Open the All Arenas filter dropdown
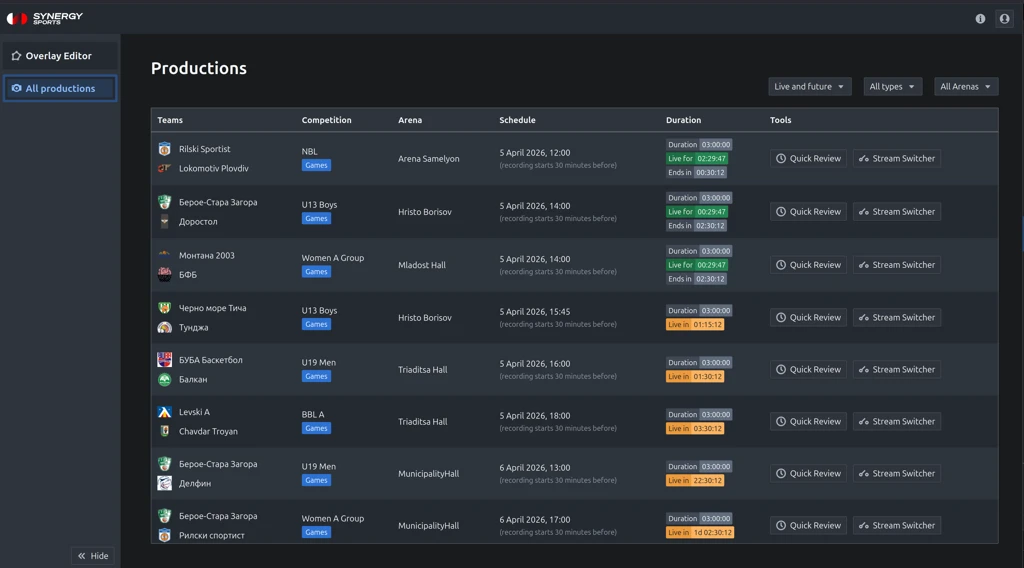Image resolution: width=1024 pixels, height=568 pixels. coord(965,87)
